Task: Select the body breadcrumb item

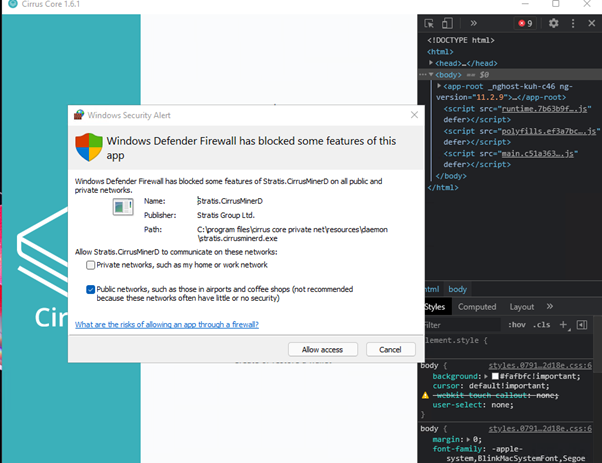Action: coord(457,289)
